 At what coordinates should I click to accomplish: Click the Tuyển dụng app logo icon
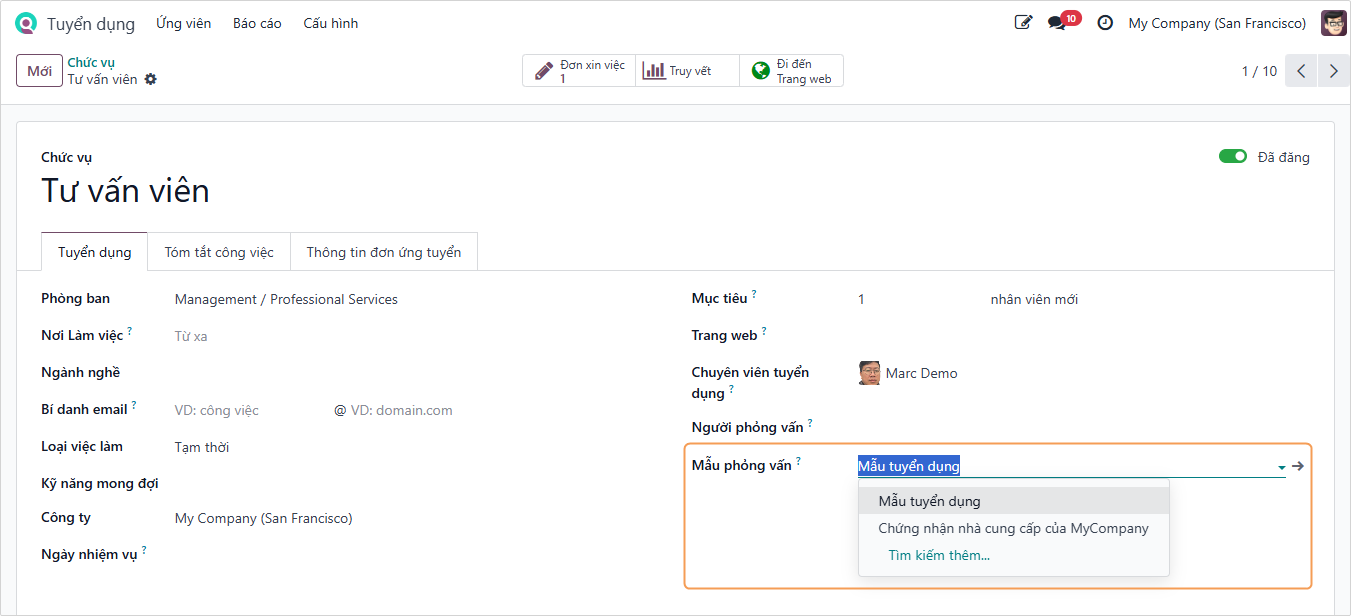pos(26,23)
